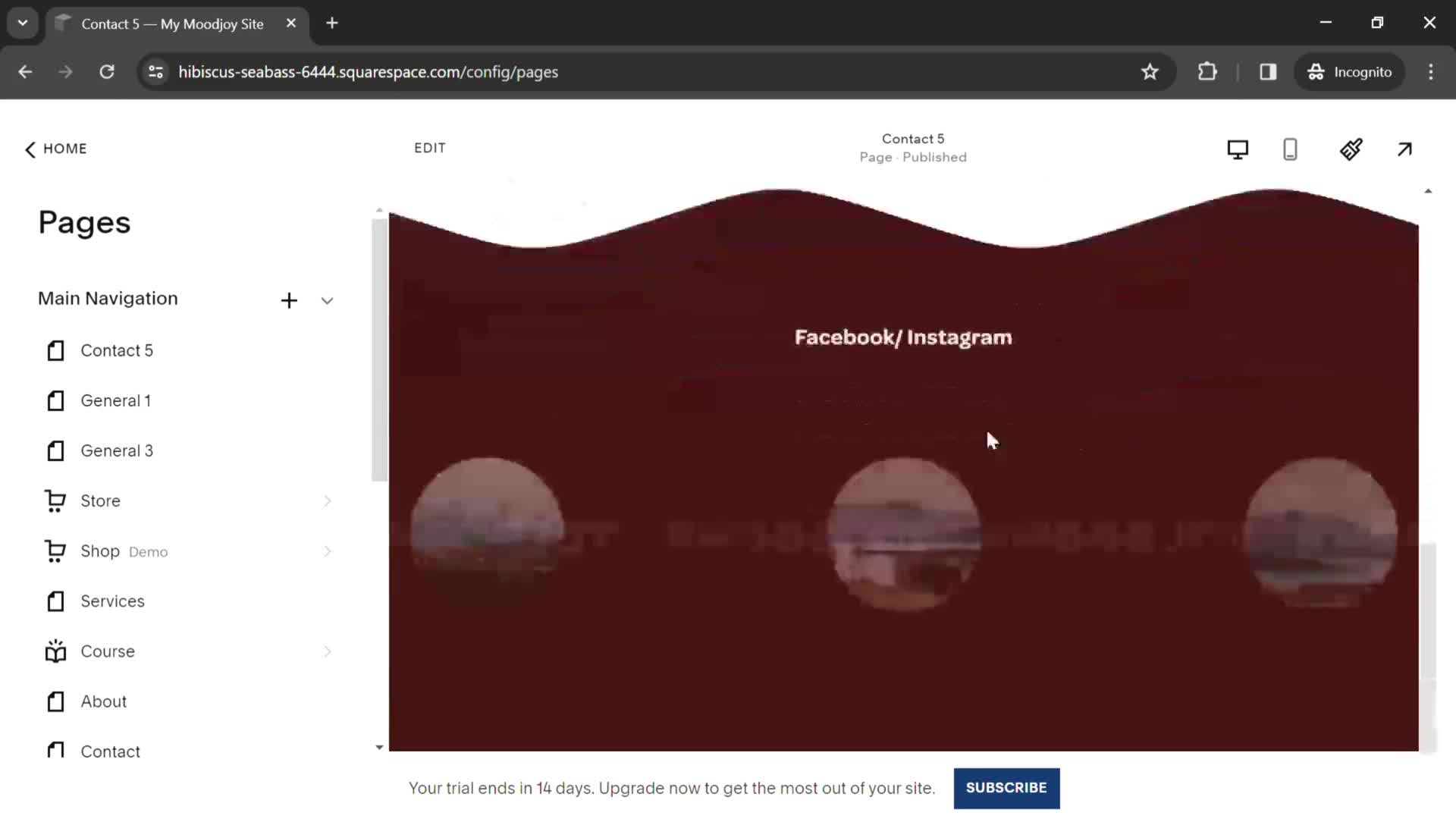Expand the Main Navigation dropdown arrow
Screen dimensions: 1456x819
[327, 300]
